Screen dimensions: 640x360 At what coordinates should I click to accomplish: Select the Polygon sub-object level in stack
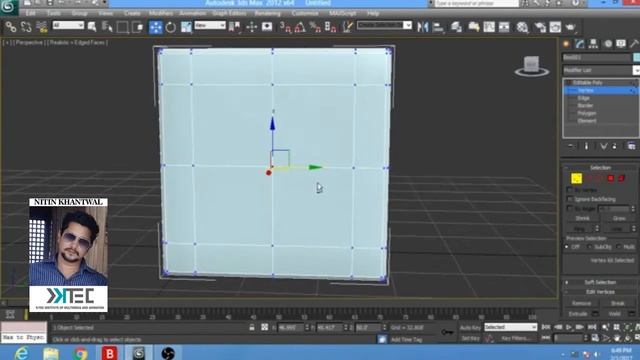coord(587,113)
